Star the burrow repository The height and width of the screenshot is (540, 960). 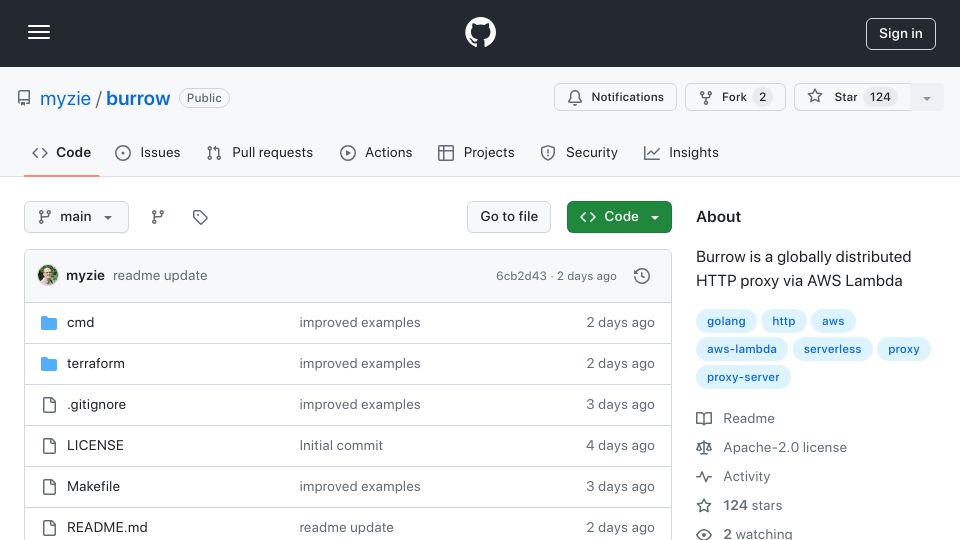852,97
